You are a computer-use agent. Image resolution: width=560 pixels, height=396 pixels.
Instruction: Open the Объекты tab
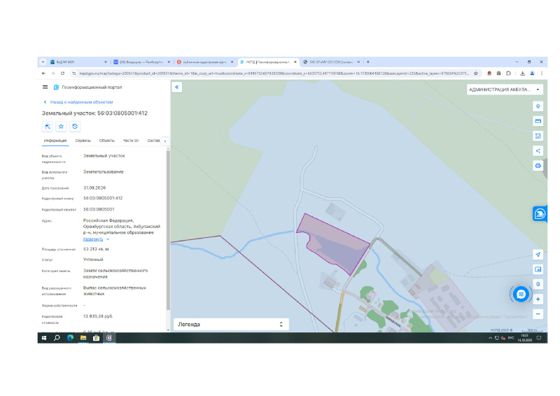point(107,141)
